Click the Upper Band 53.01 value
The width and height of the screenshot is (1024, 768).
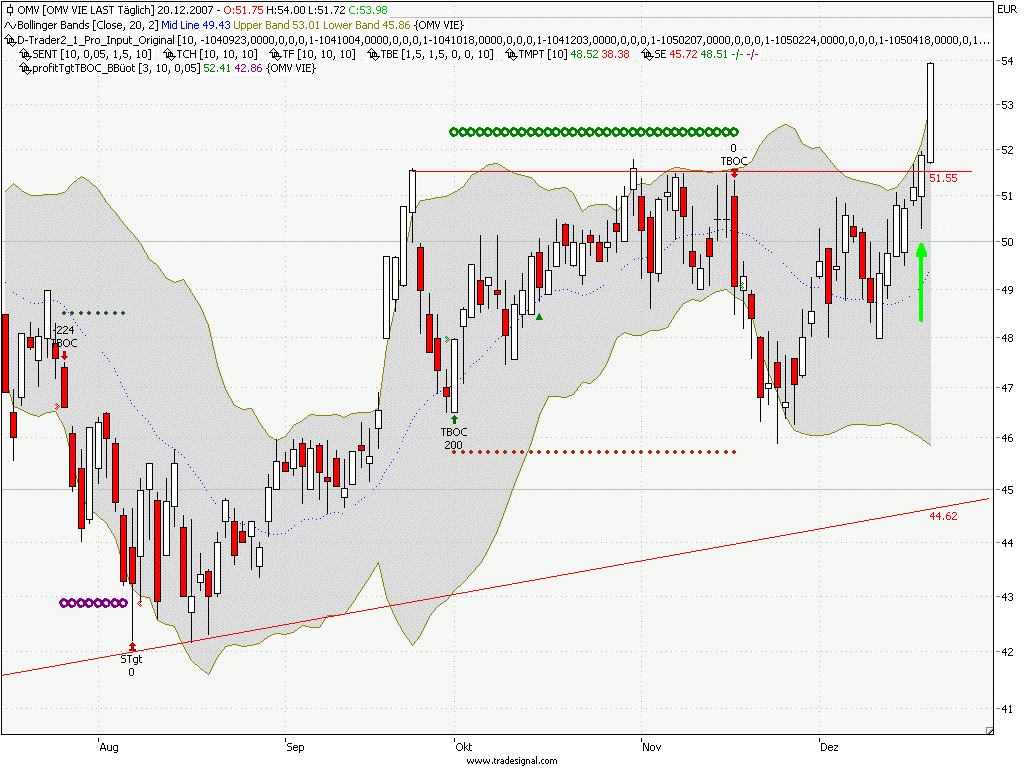click(277, 25)
